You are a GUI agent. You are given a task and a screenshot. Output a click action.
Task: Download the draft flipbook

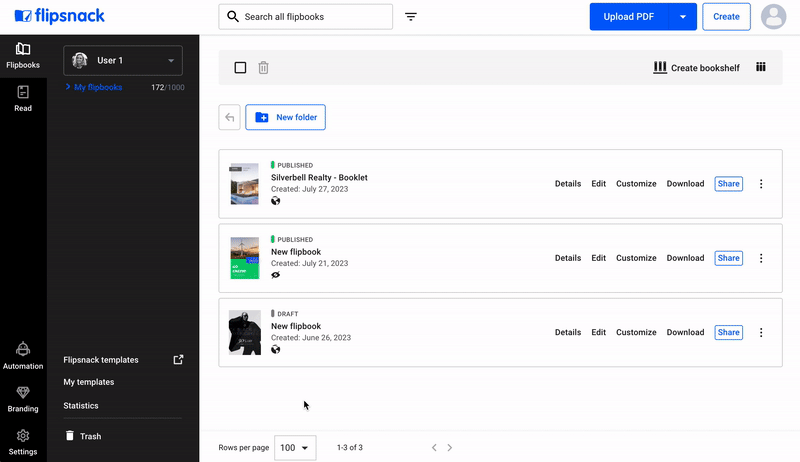pyautogui.click(x=685, y=332)
